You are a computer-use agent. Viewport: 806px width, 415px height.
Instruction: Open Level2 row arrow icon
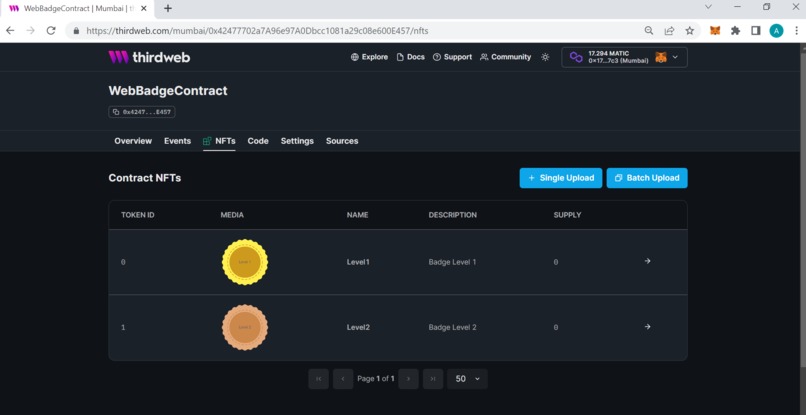(647, 327)
